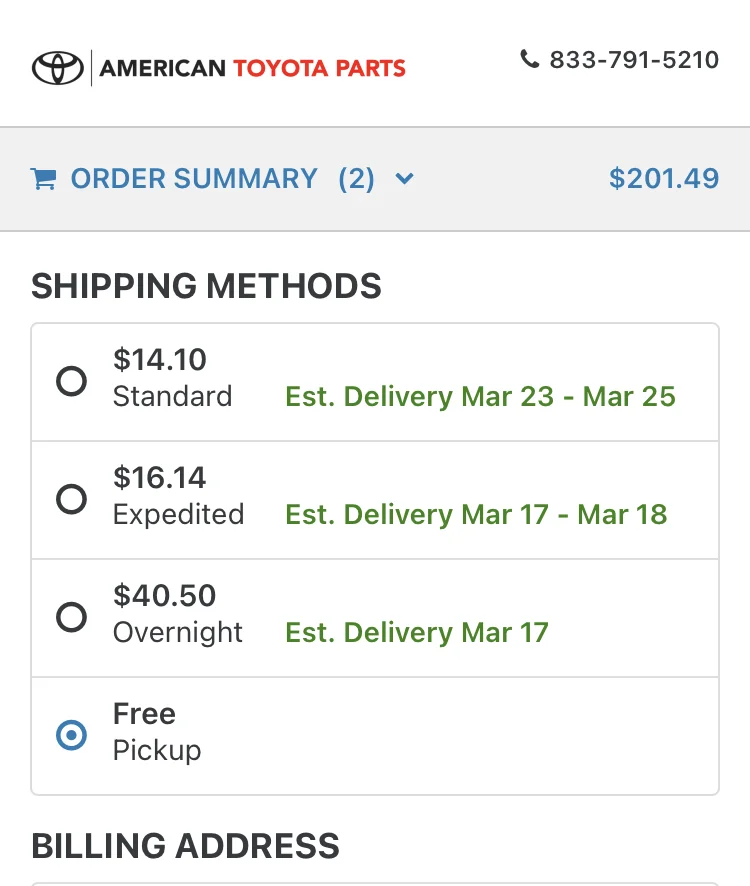This screenshot has width=750, height=886.
Task: Select the Free Pickup radio button
Action: pos(71,735)
